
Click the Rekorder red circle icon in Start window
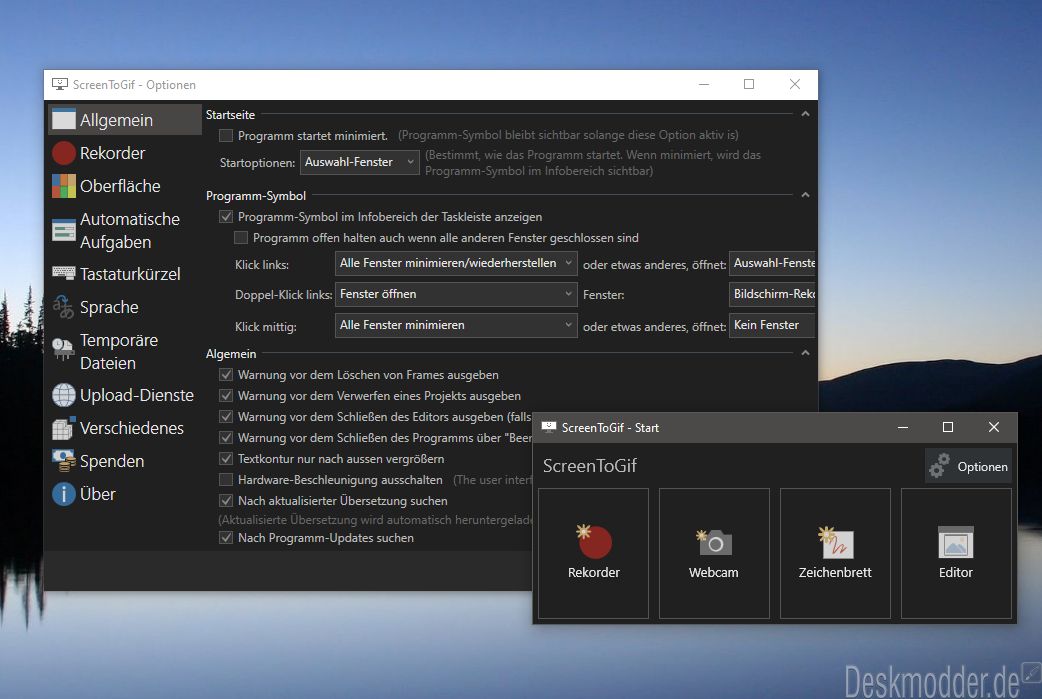(x=593, y=542)
